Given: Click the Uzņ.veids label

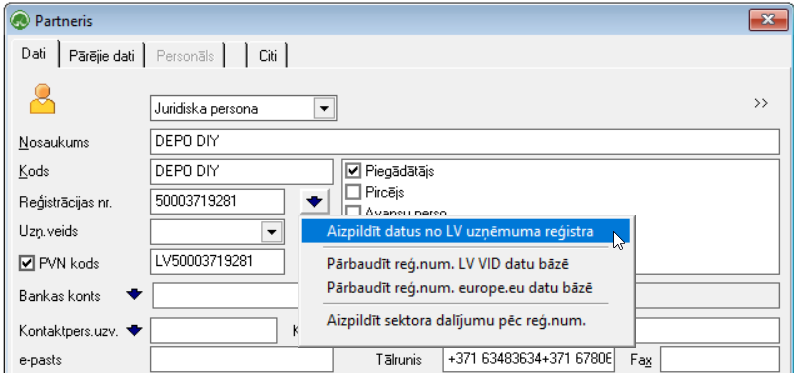Looking at the screenshot, I should click(49, 232).
